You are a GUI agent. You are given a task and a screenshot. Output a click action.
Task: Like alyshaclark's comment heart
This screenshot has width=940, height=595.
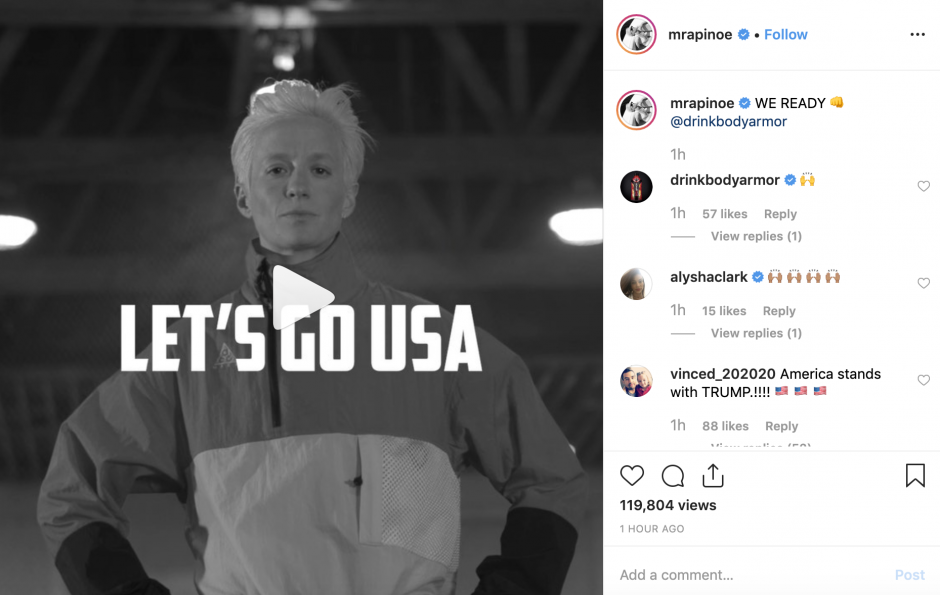[923, 283]
